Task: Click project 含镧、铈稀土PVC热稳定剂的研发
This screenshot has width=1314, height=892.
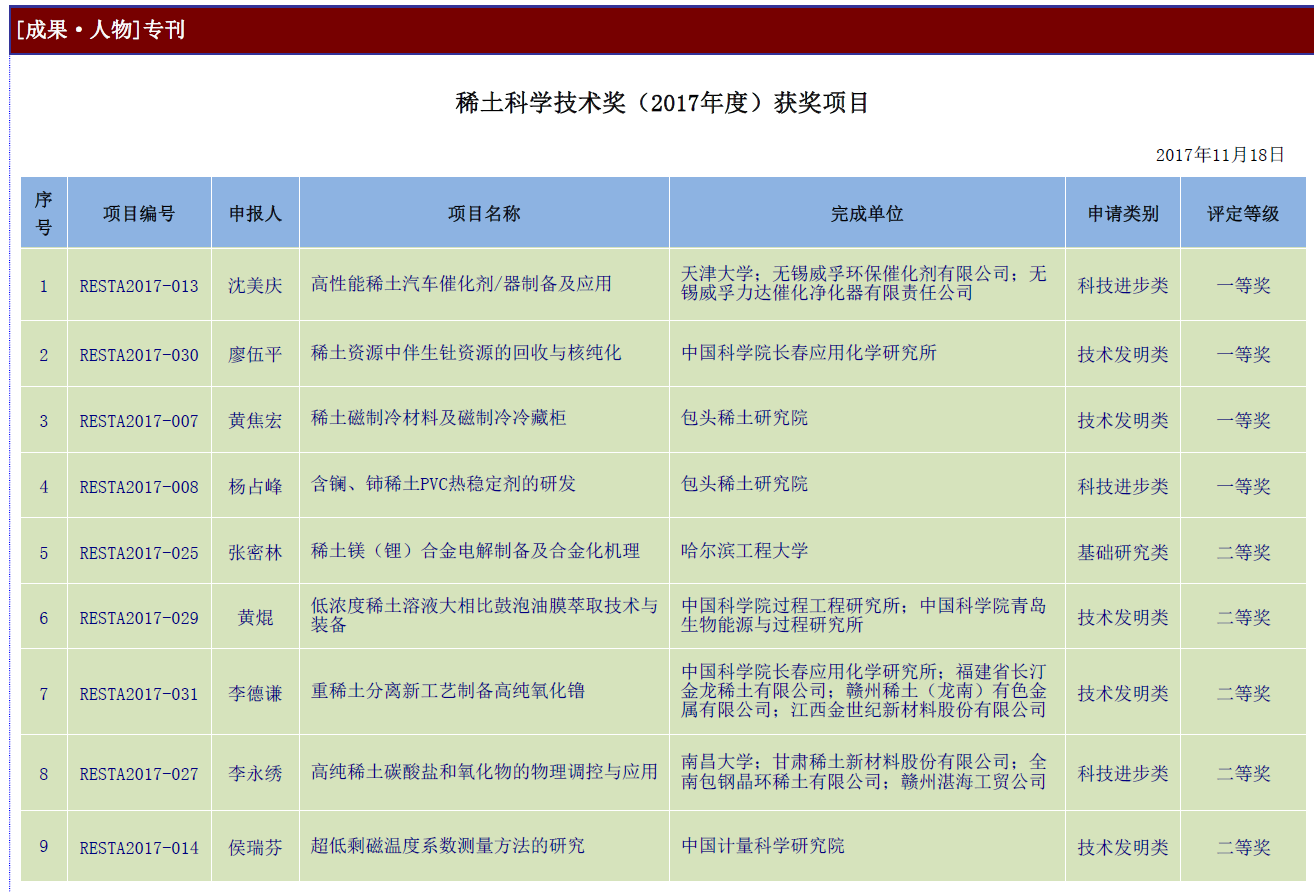Action: [x=443, y=484]
